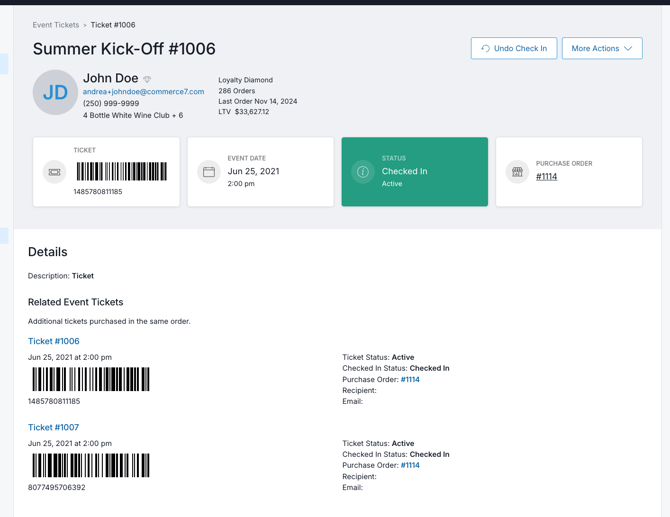Click the Ticket #1006 breadcrumb item
Screen dimensions: 670x517
pos(113,25)
